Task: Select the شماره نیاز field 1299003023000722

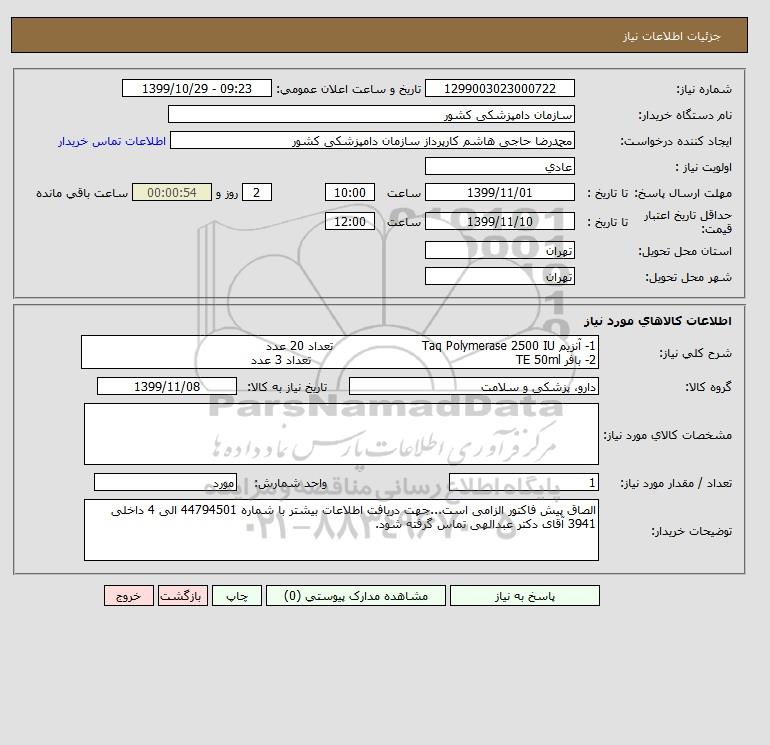Action: coord(499,88)
